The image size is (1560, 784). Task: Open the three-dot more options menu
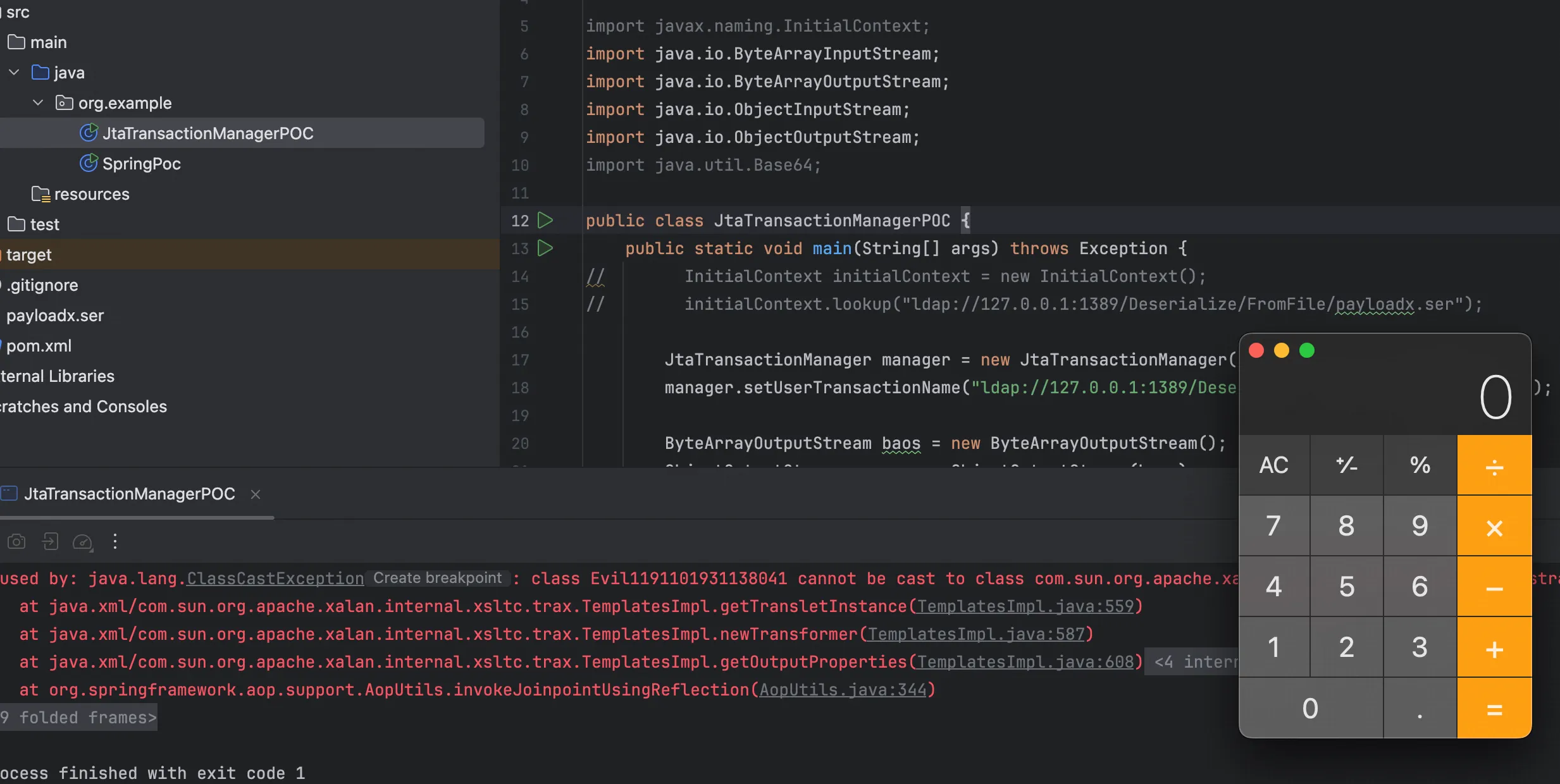[x=115, y=542]
